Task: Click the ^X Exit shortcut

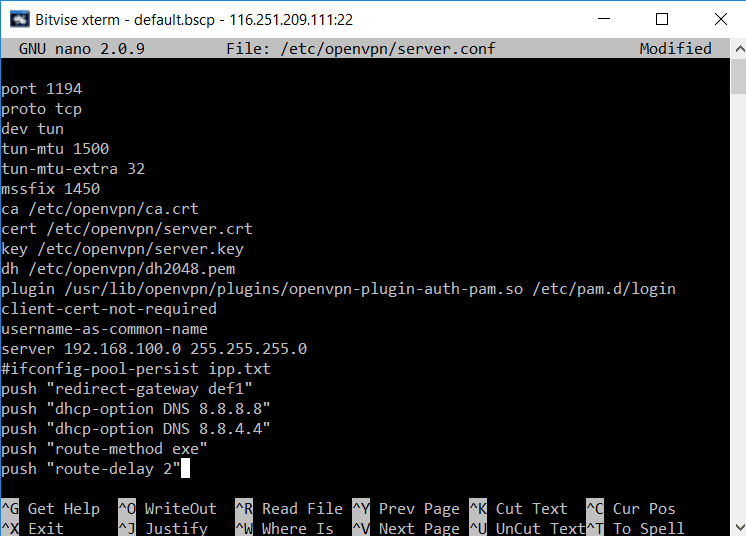Action: coord(32,528)
